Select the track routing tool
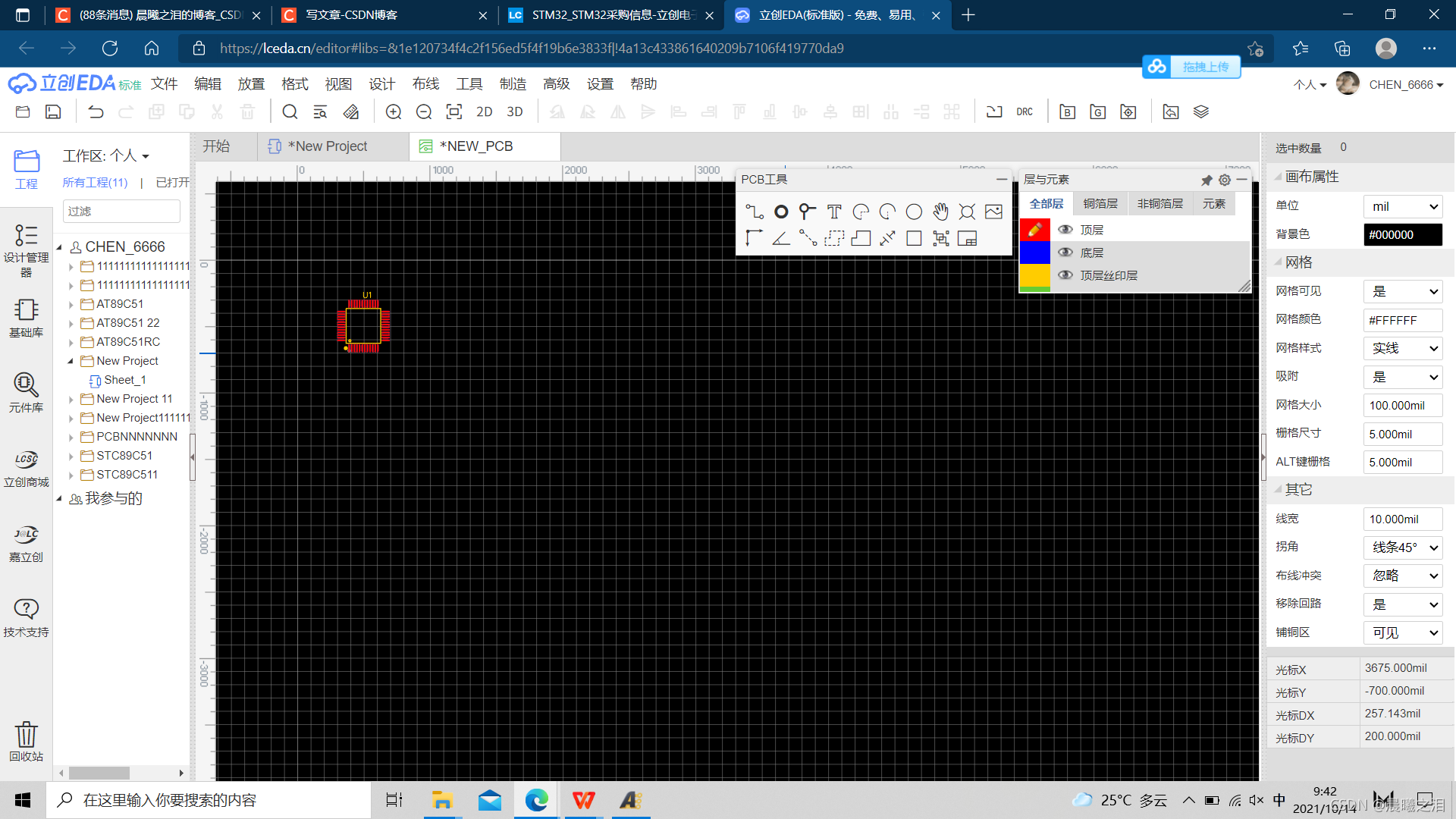This screenshot has height=819, width=1456. [754, 212]
